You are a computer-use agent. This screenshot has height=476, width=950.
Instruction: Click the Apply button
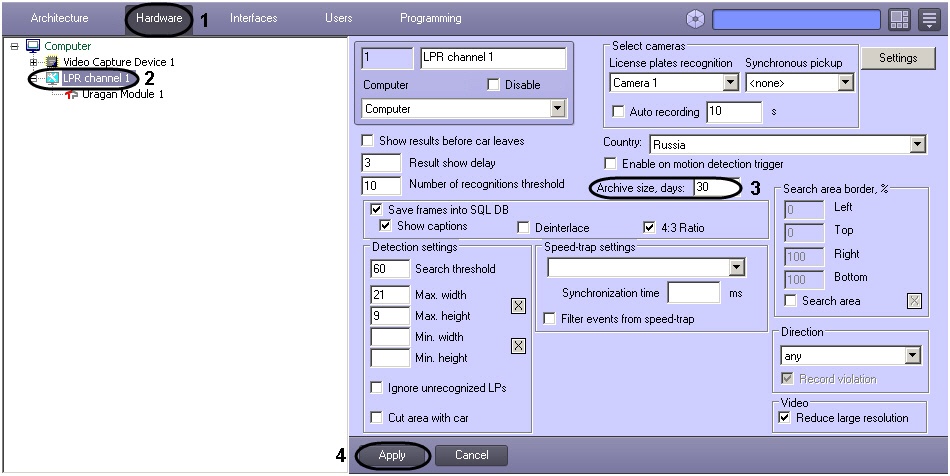pos(392,455)
